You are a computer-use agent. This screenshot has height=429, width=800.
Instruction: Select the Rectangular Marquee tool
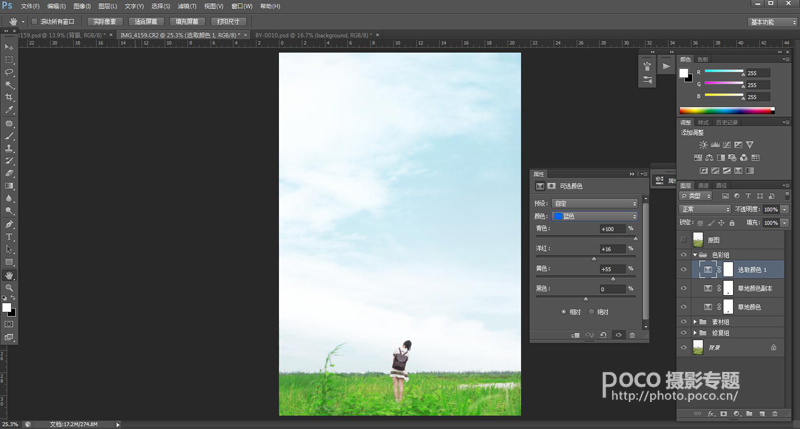click(9, 60)
